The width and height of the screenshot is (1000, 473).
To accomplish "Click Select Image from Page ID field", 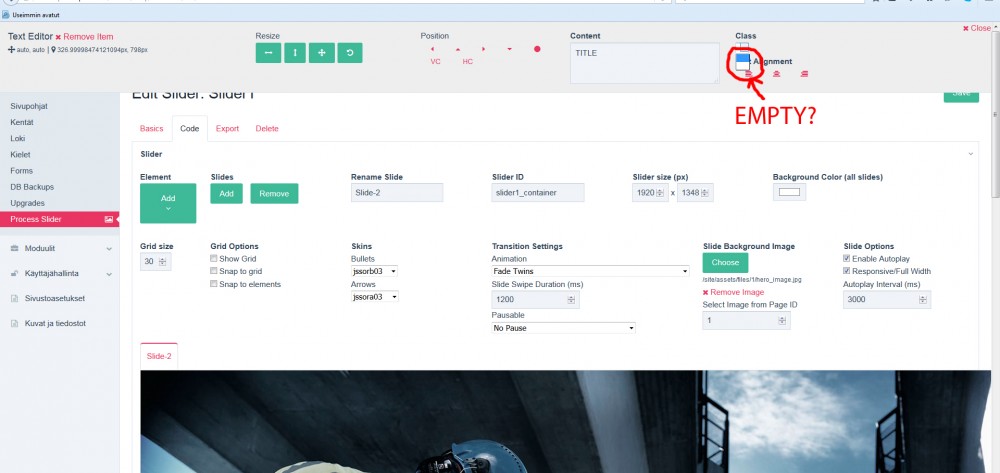I will (x=746, y=321).
